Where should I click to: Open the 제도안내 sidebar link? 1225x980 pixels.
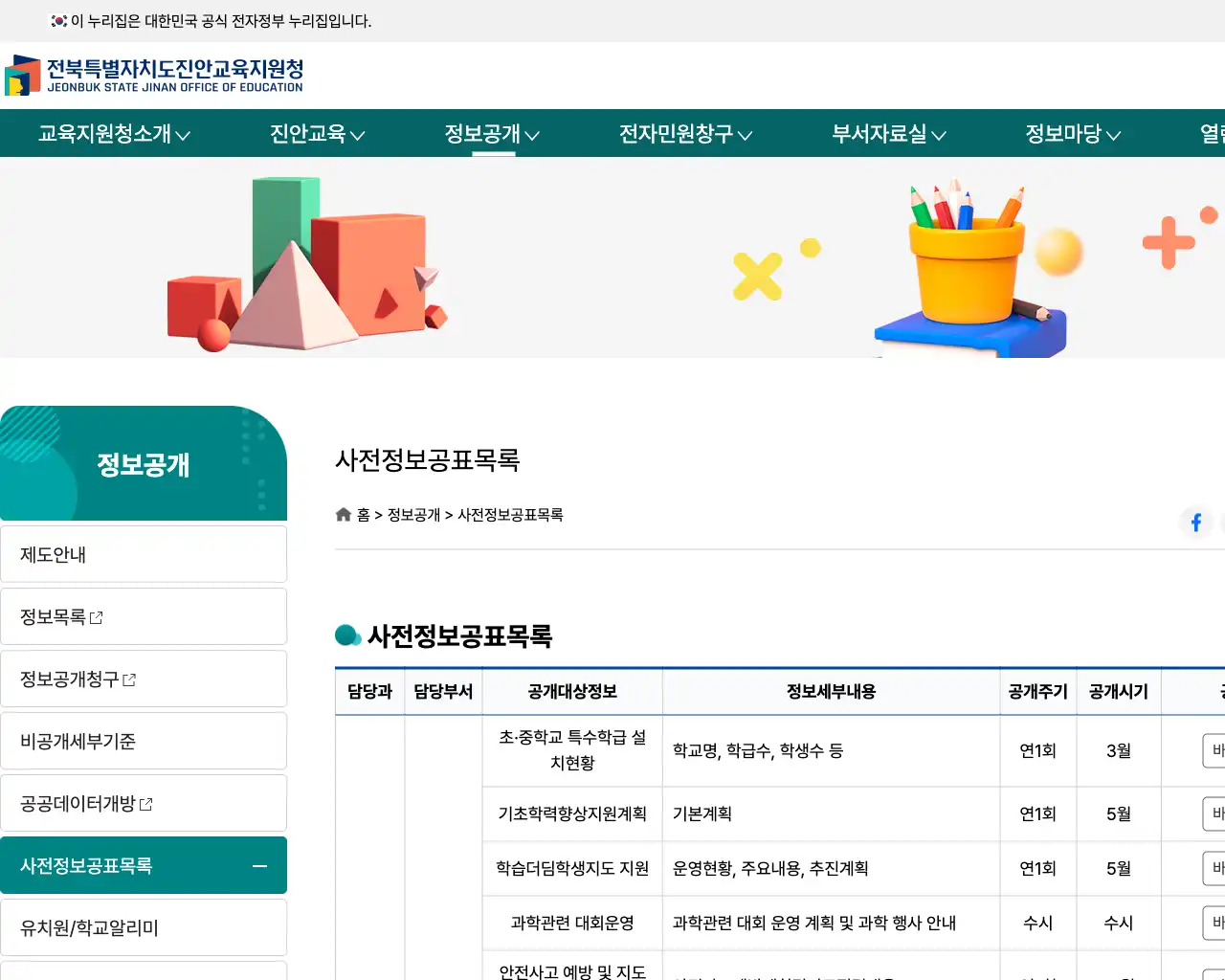point(52,553)
